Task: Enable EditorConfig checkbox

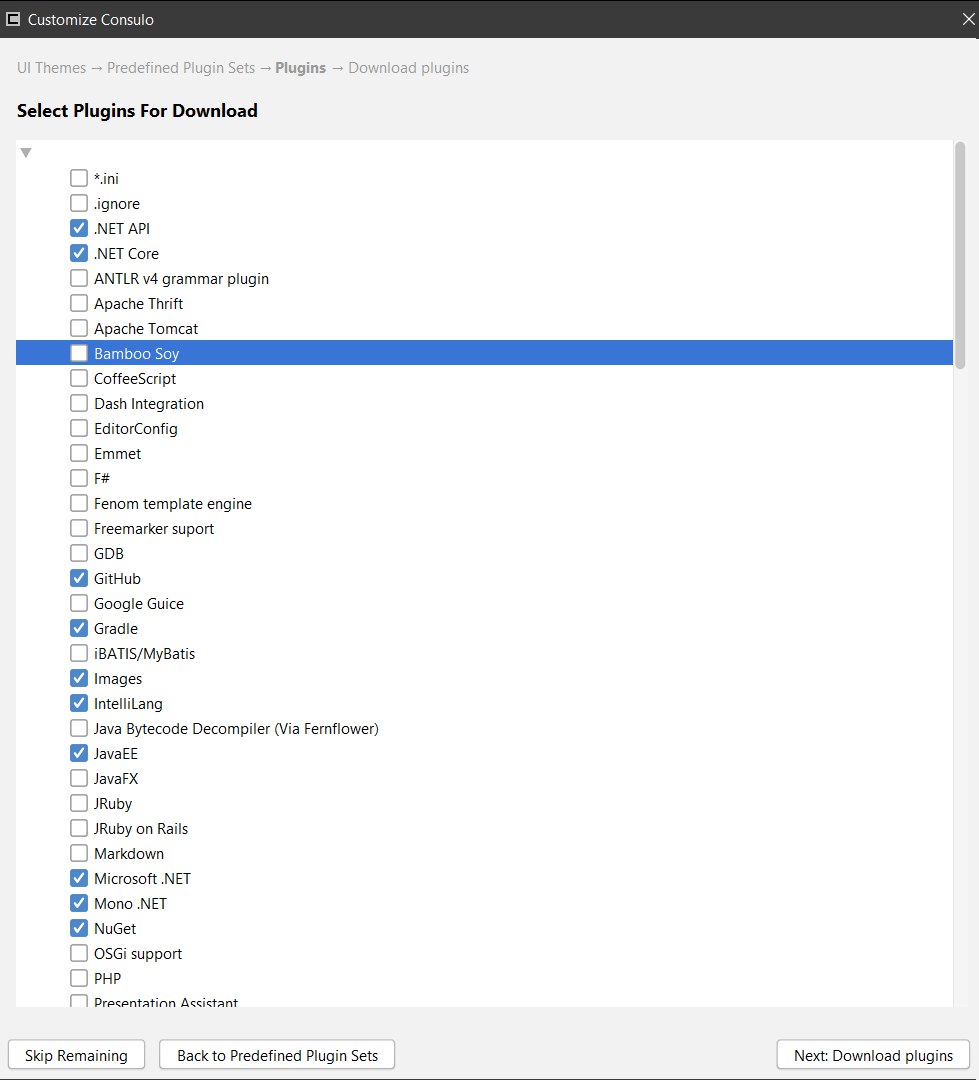Action: point(79,428)
